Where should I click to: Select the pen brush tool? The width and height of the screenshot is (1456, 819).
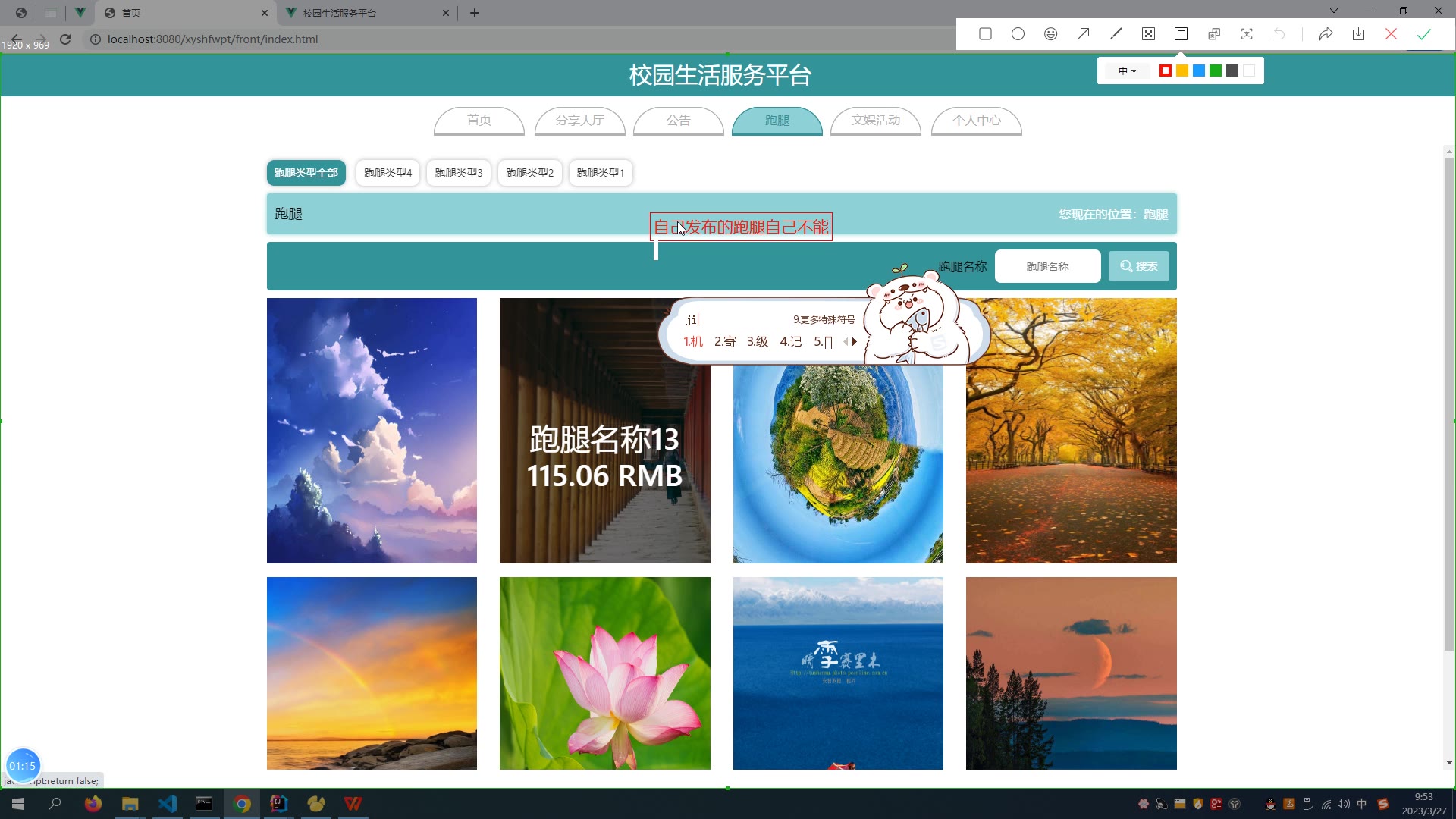point(1116,34)
